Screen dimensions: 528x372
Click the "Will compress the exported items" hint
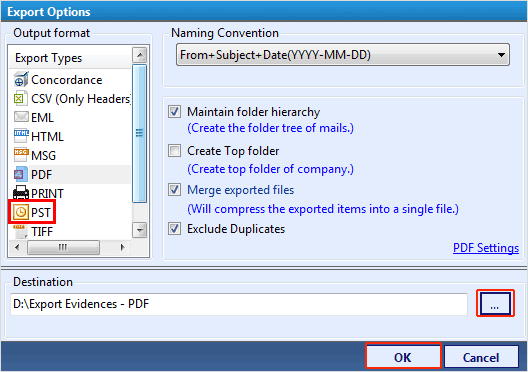[x=323, y=209]
